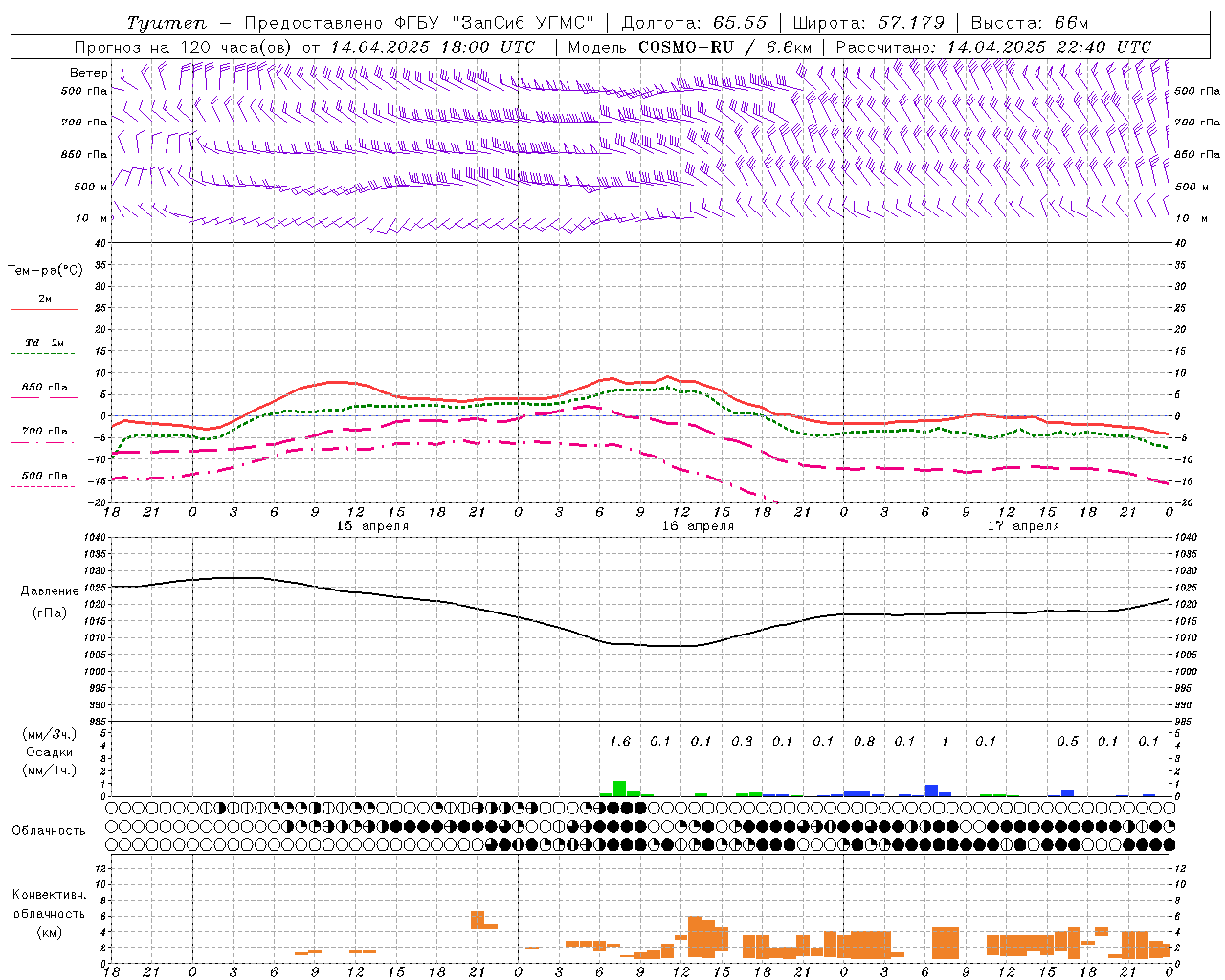This screenshot has width=1225, height=980.
Task: Click the 'Ветер' wind panel label
Action: pyautogui.click(x=89, y=73)
